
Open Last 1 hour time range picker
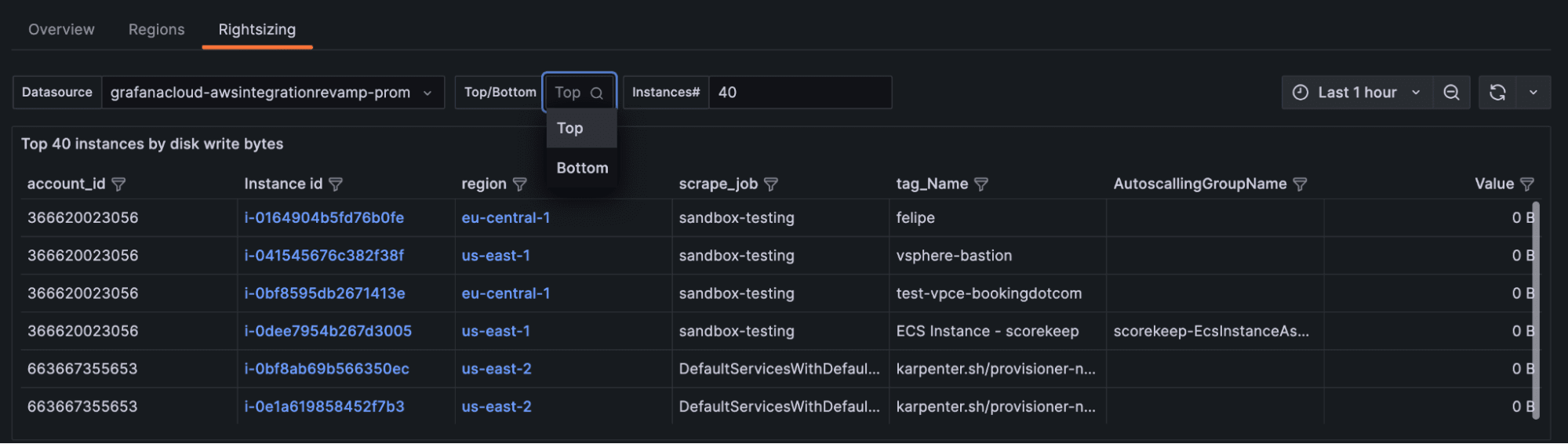pos(1357,93)
